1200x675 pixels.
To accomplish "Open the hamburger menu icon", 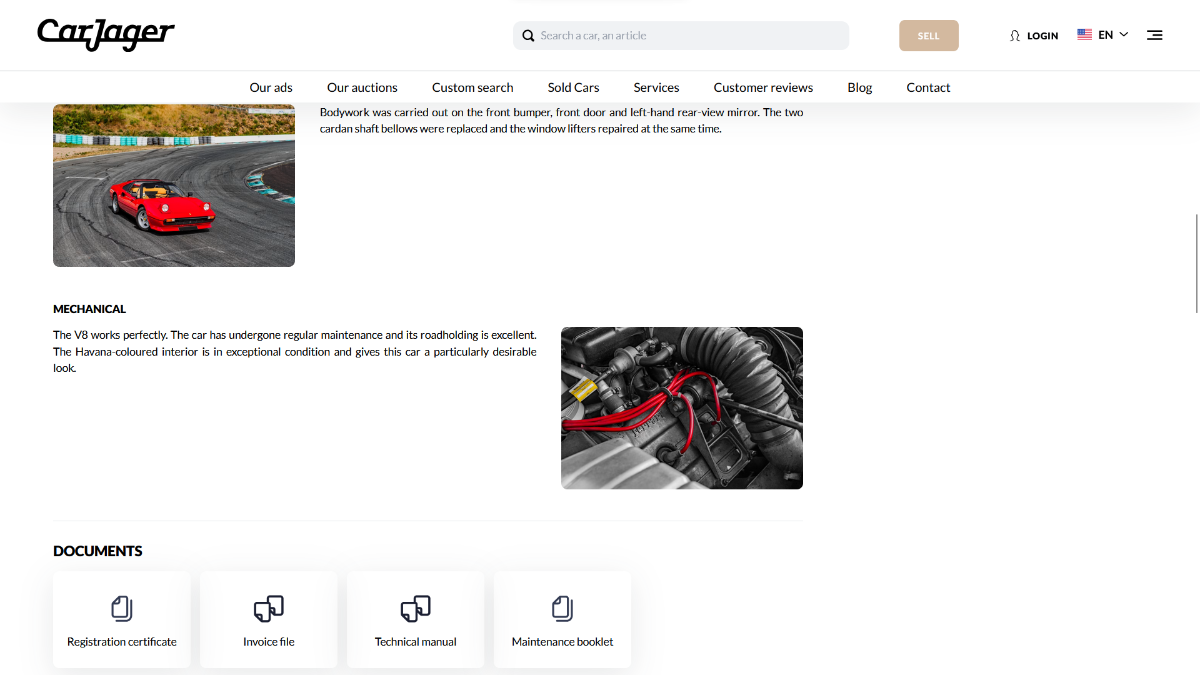I will click(1154, 35).
